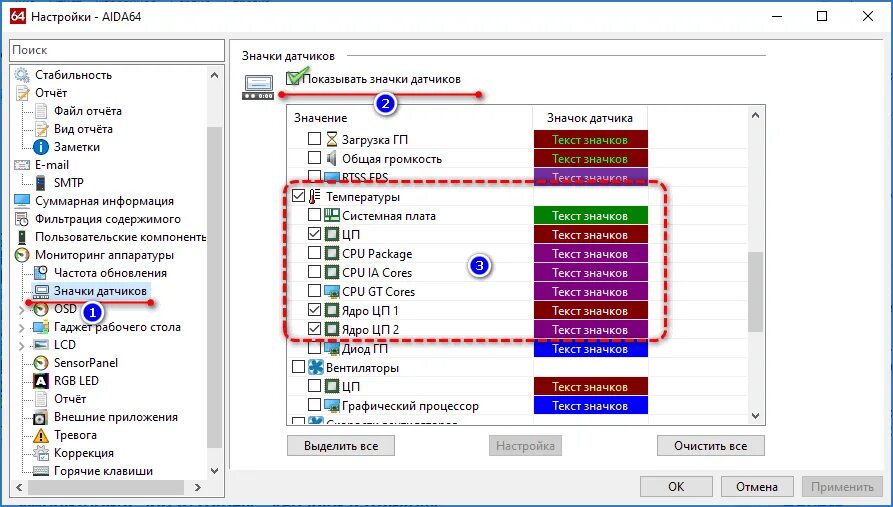The width and height of the screenshot is (893, 507).
Task: Expand the LCD tree node
Action: tap(22, 346)
